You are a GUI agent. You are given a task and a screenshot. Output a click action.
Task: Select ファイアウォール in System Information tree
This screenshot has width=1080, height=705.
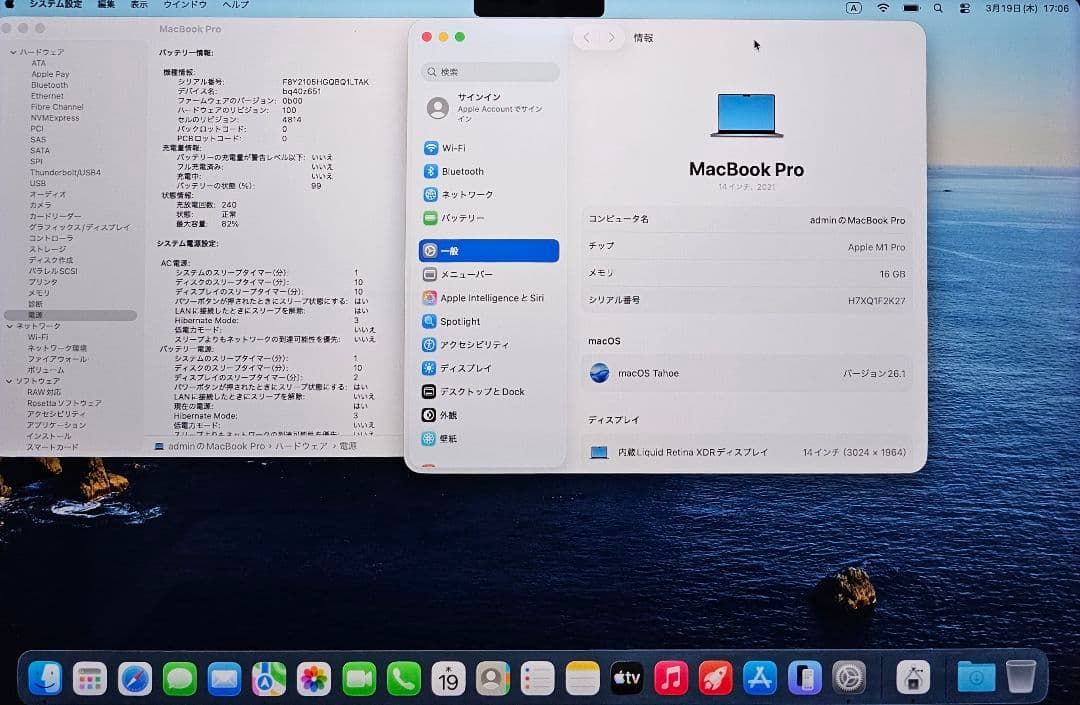57,359
